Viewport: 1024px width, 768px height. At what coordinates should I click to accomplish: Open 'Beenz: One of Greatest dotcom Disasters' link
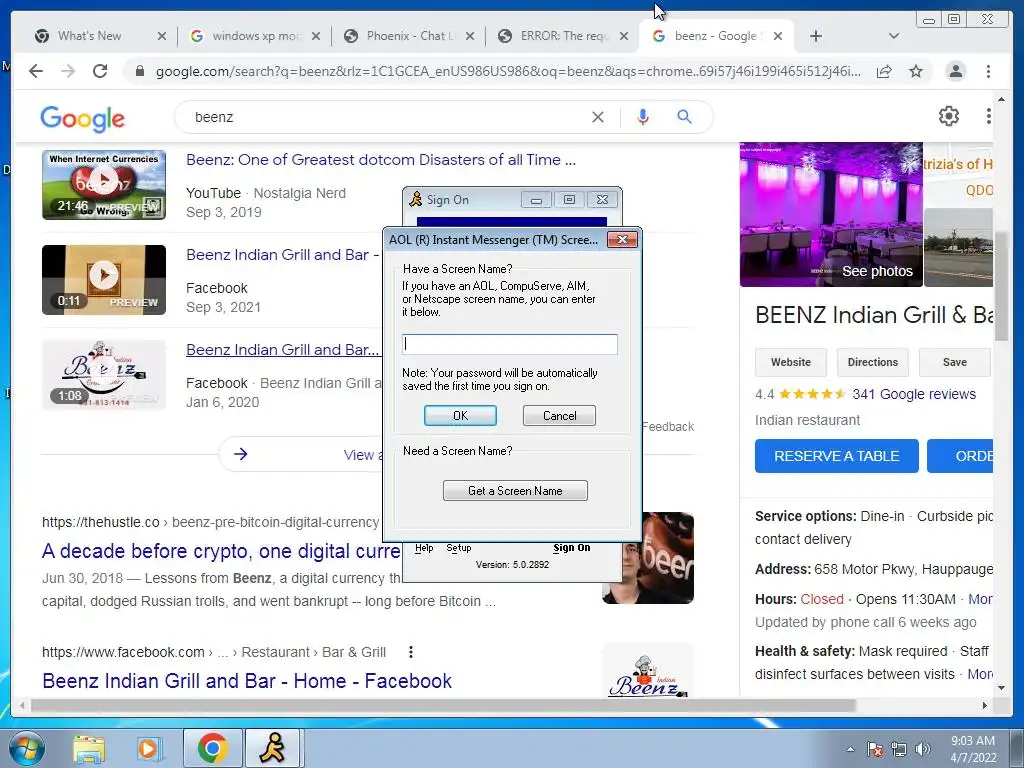(381, 159)
